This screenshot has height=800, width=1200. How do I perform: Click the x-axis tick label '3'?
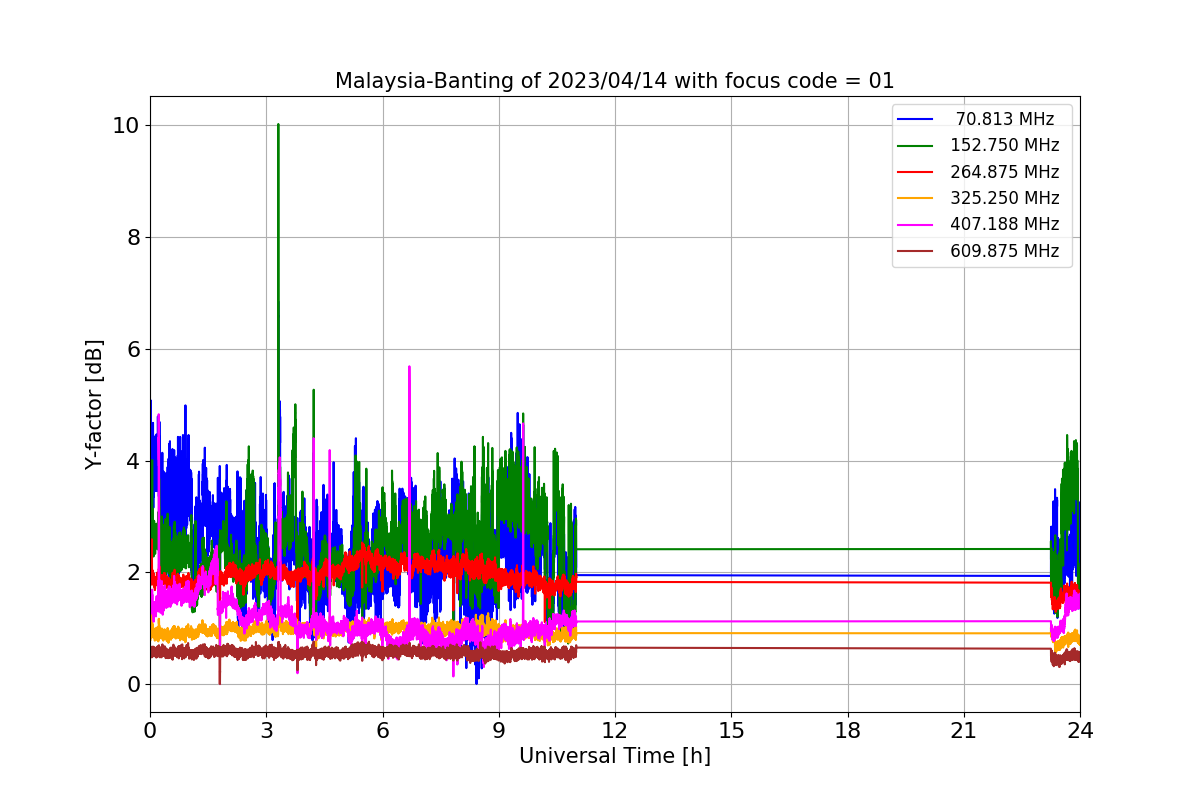pyautogui.click(x=266, y=731)
